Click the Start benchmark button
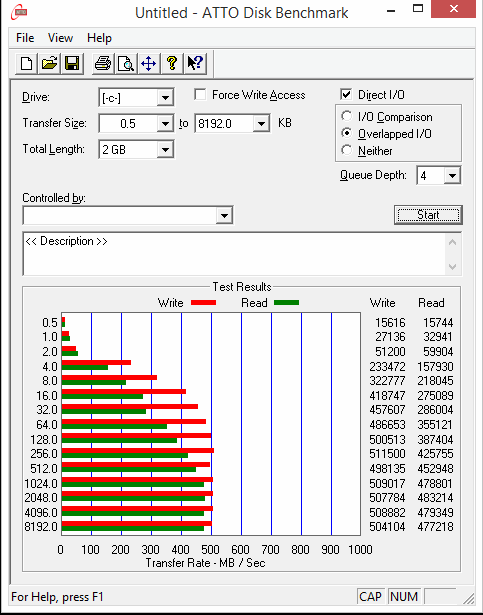483x615 pixels. tap(428, 215)
